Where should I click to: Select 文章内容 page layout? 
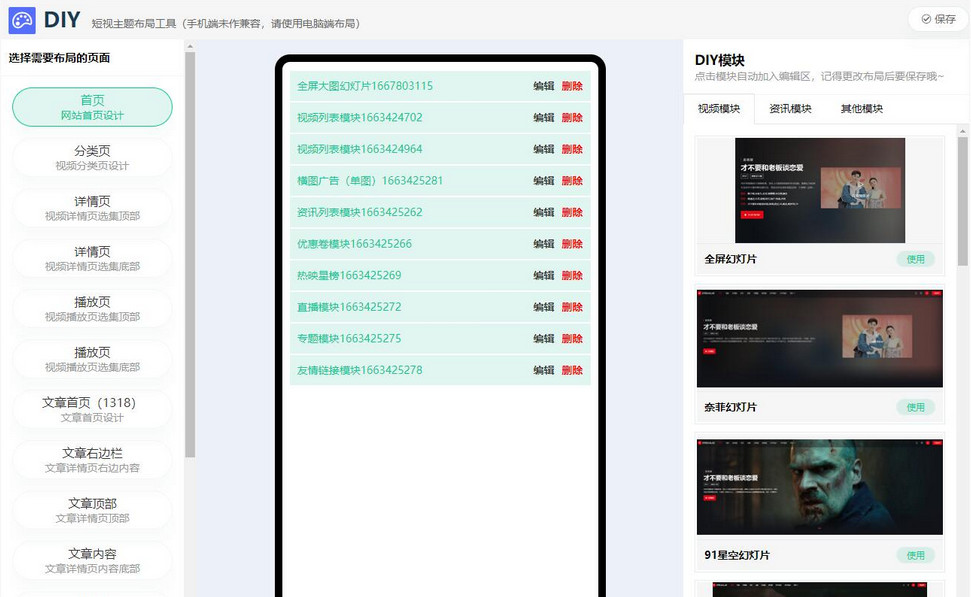click(x=92, y=560)
